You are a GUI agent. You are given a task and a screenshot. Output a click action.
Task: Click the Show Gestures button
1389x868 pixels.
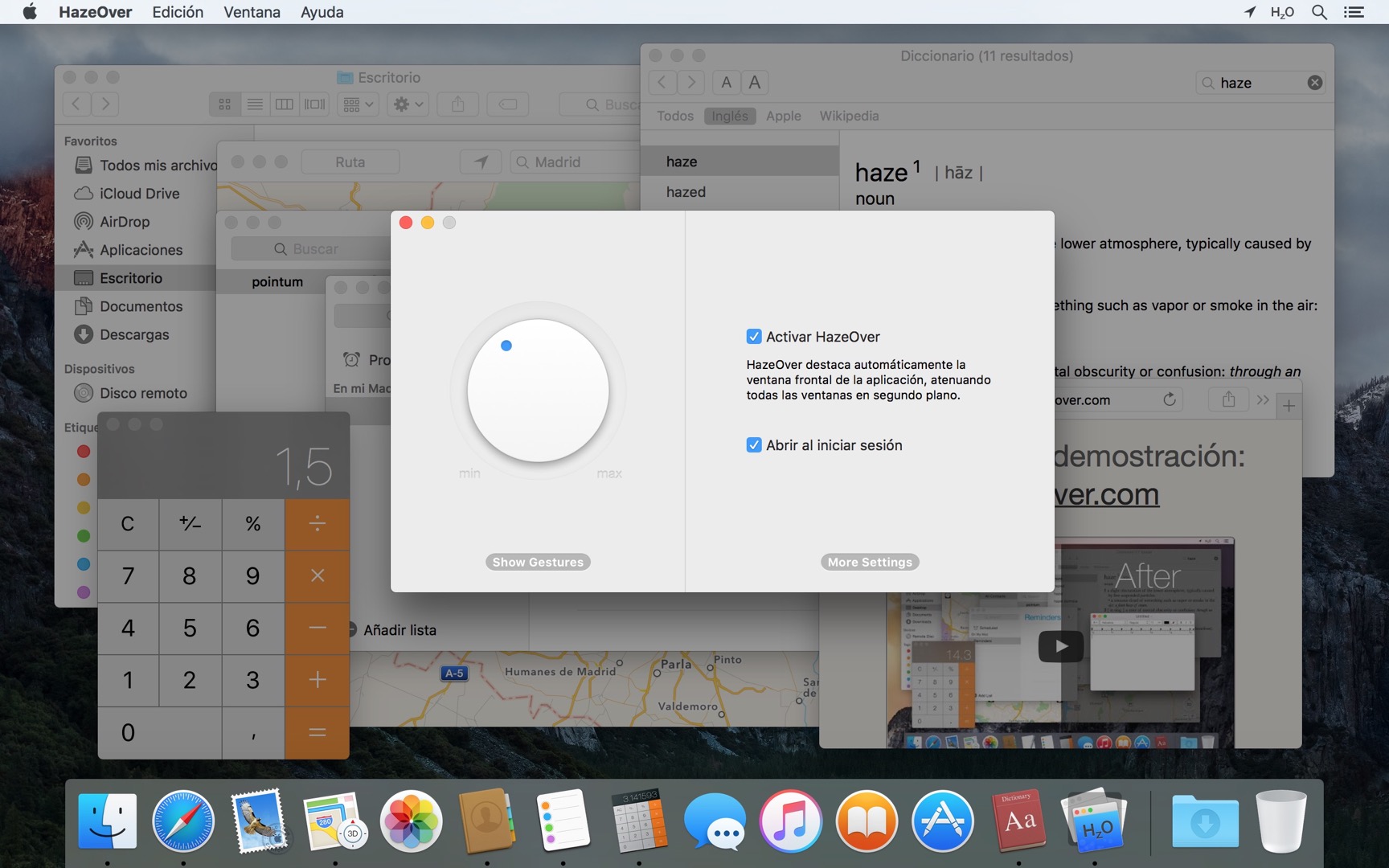537,562
